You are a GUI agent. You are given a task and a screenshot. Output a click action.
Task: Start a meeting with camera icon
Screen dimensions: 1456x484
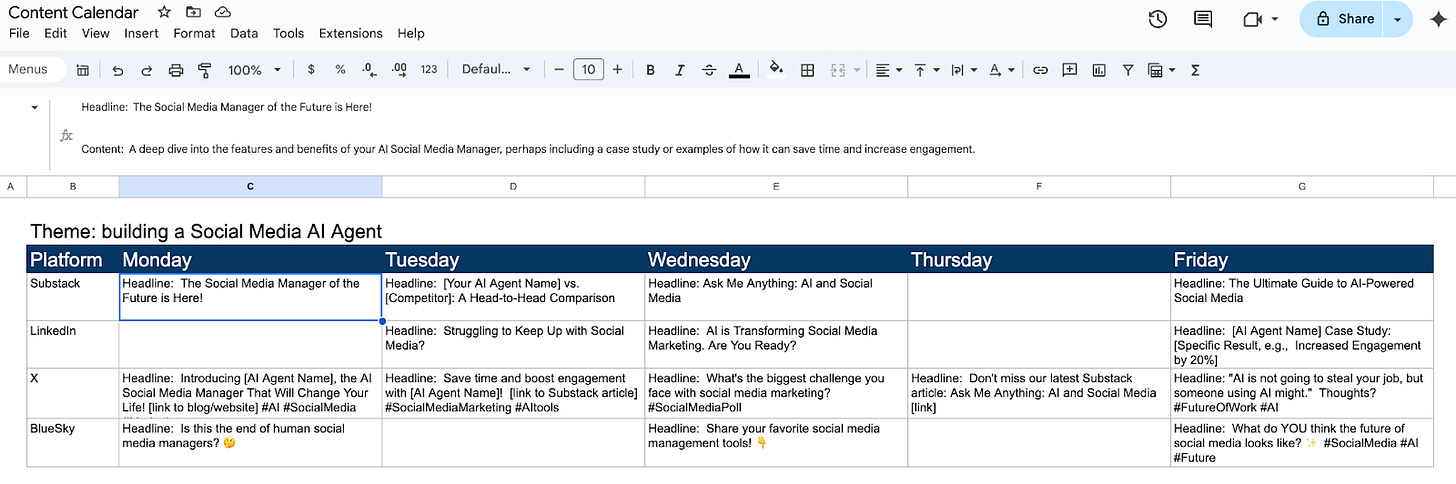click(x=1260, y=18)
